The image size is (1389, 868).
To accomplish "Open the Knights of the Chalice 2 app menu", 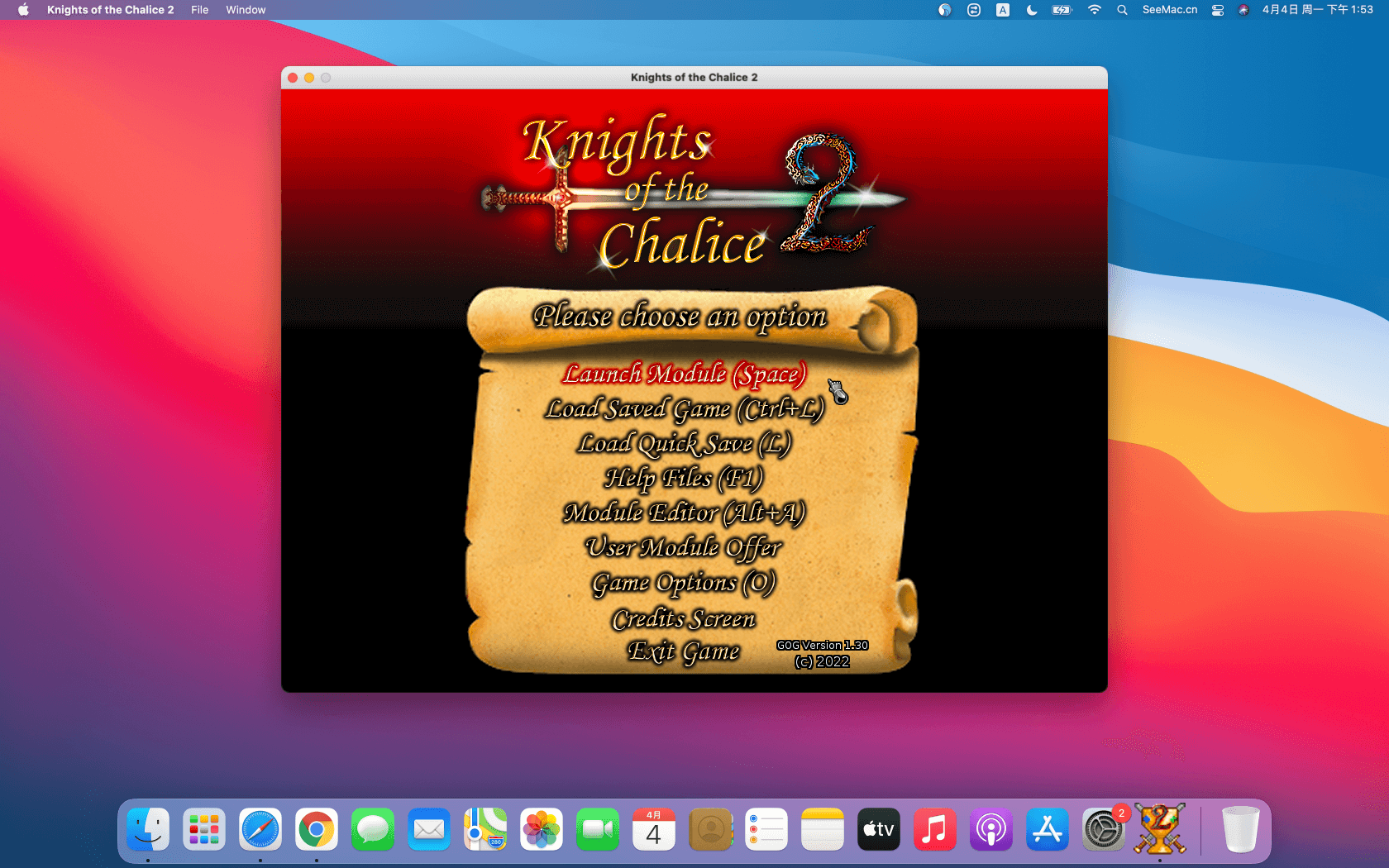I will [110, 10].
